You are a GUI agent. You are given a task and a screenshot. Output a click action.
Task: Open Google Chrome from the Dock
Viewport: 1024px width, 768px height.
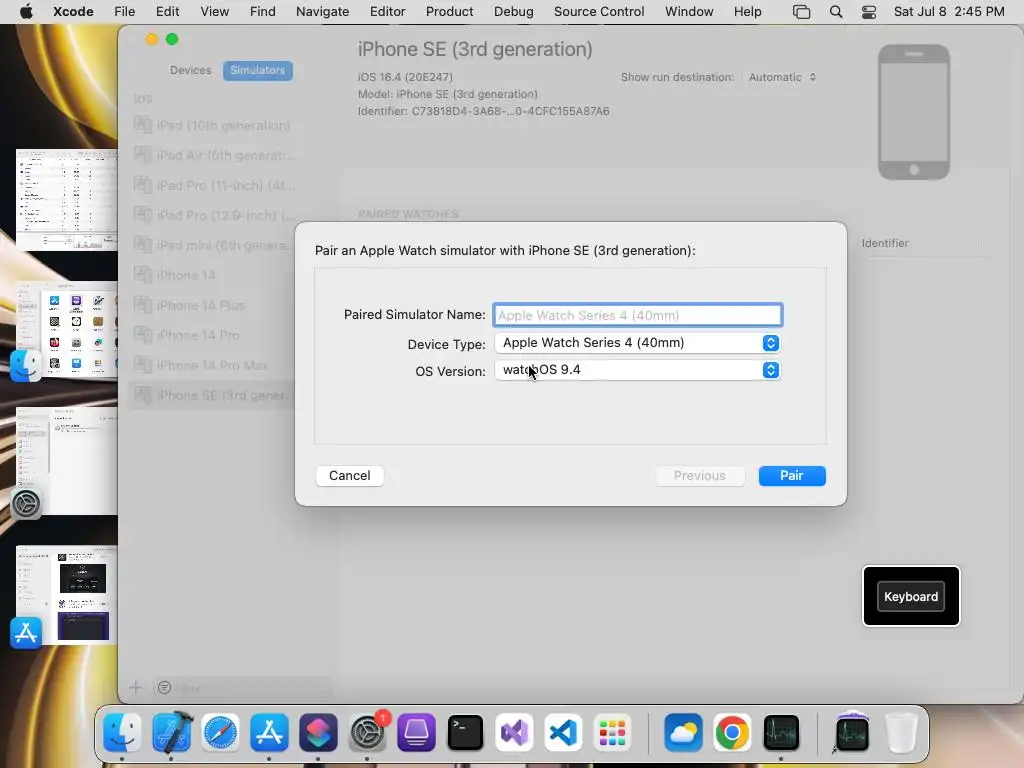click(x=732, y=732)
